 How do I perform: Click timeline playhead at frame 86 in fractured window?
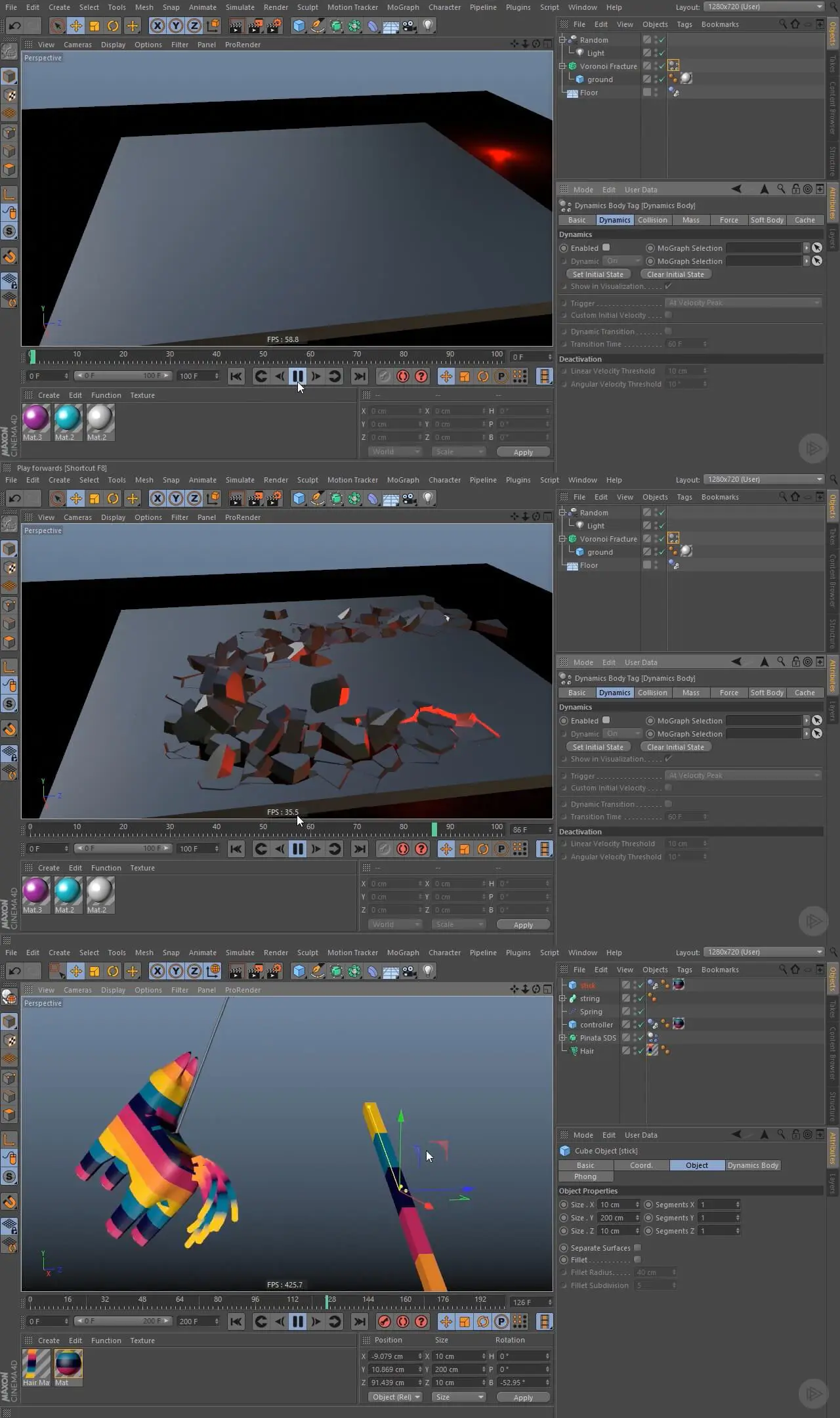point(434,829)
